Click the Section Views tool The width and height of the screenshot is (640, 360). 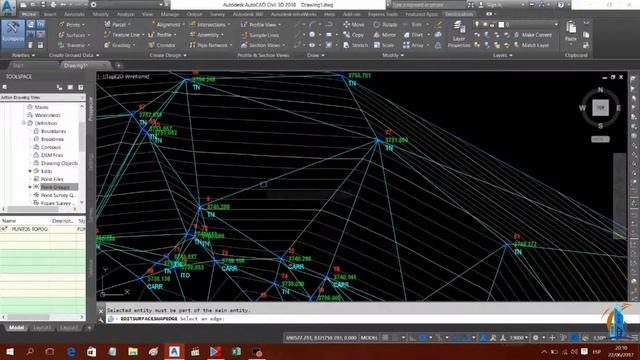point(263,45)
